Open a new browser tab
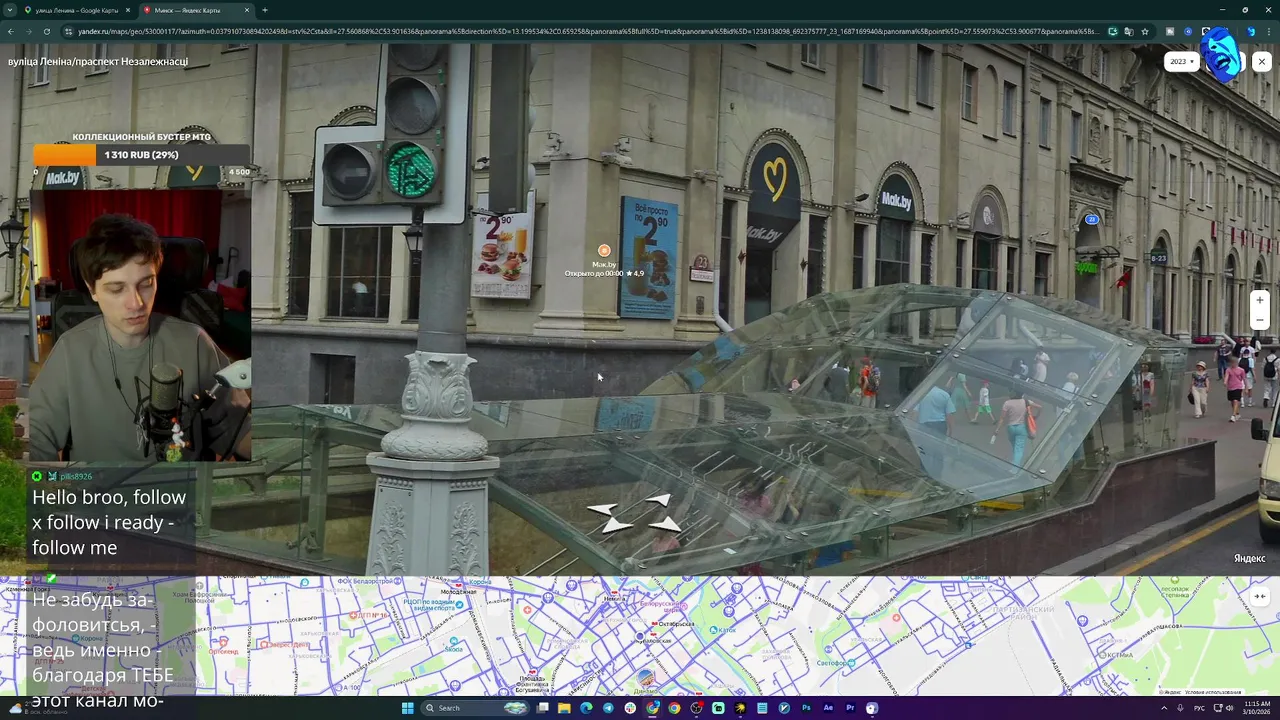This screenshot has width=1280, height=720. tap(265, 10)
